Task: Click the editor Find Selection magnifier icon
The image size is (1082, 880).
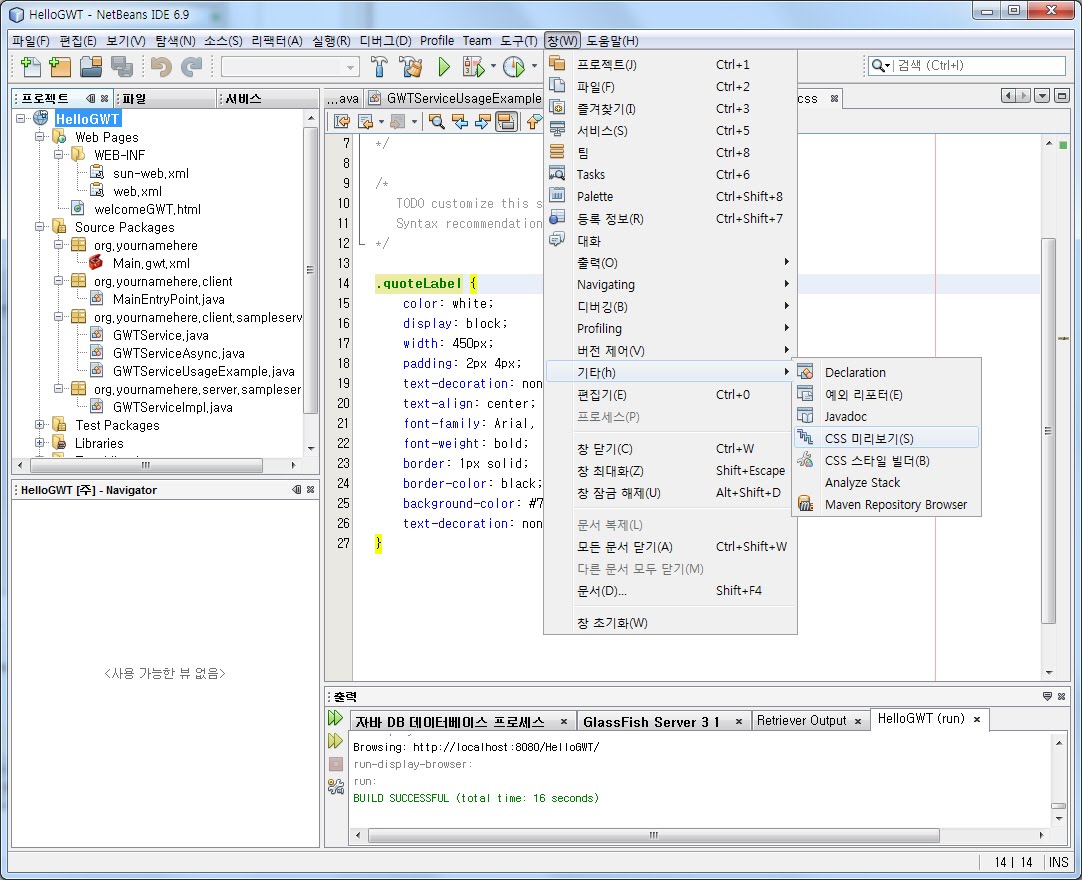Action: tap(436, 122)
